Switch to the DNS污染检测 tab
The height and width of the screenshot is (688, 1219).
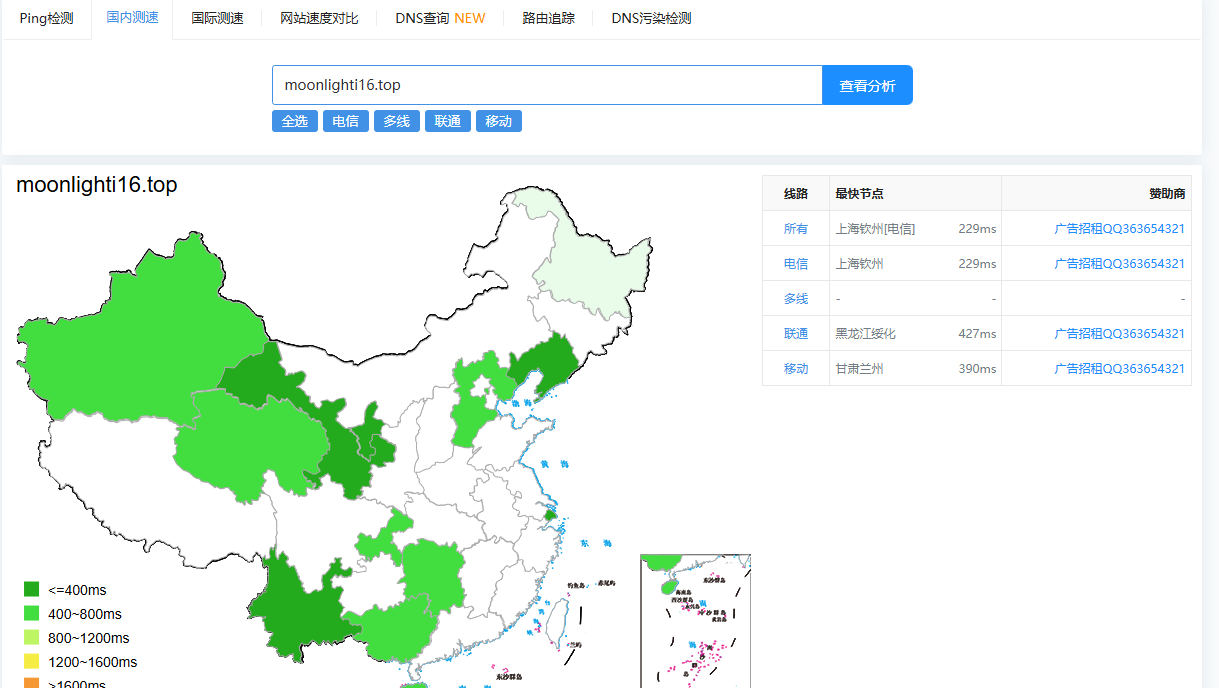click(651, 18)
